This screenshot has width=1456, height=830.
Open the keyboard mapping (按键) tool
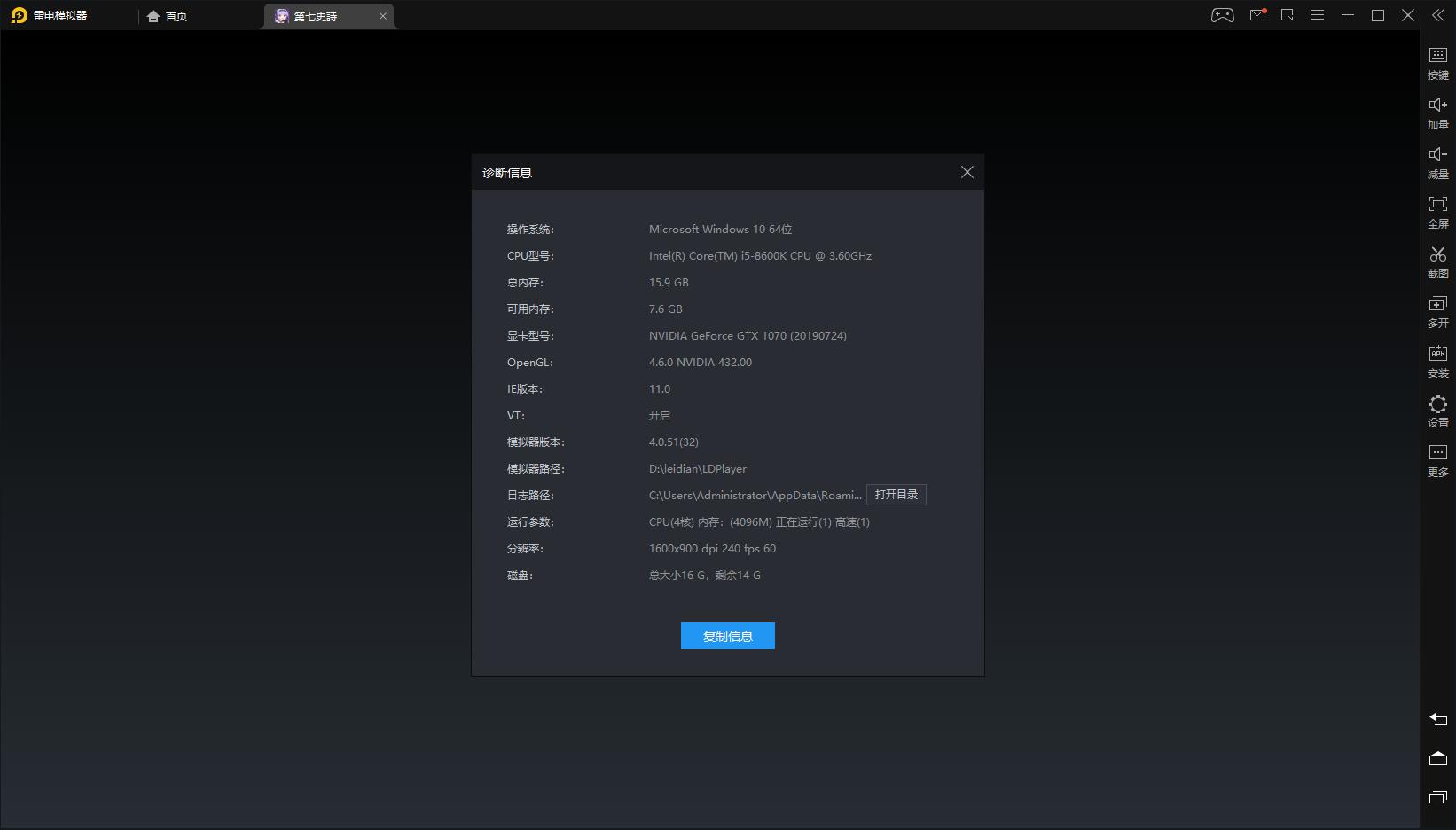click(1437, 62)
